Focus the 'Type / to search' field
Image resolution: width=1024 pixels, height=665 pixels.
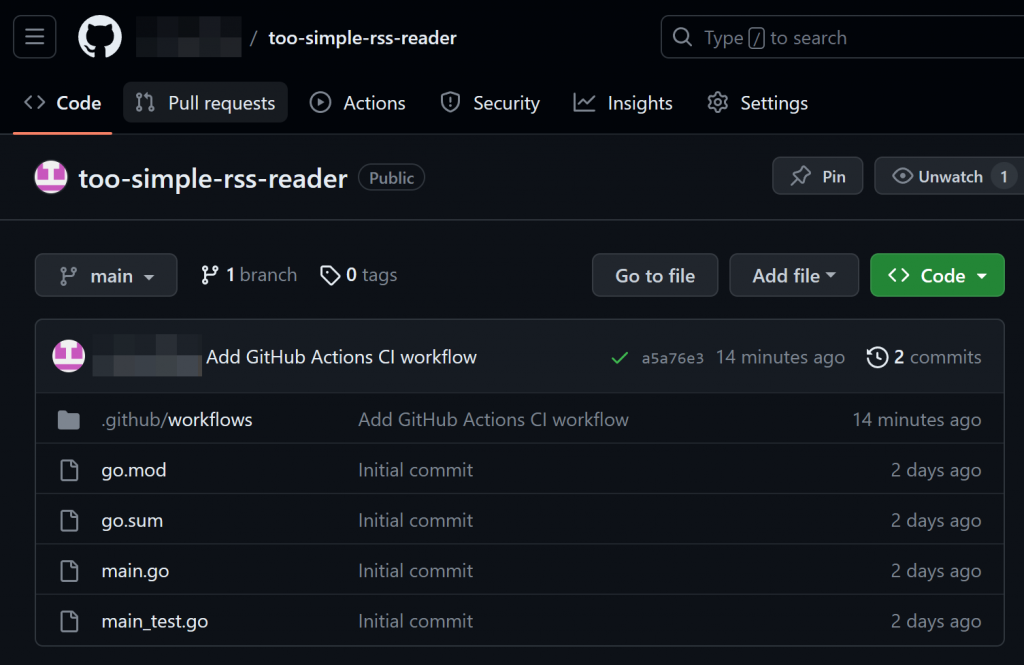point(842,37)
